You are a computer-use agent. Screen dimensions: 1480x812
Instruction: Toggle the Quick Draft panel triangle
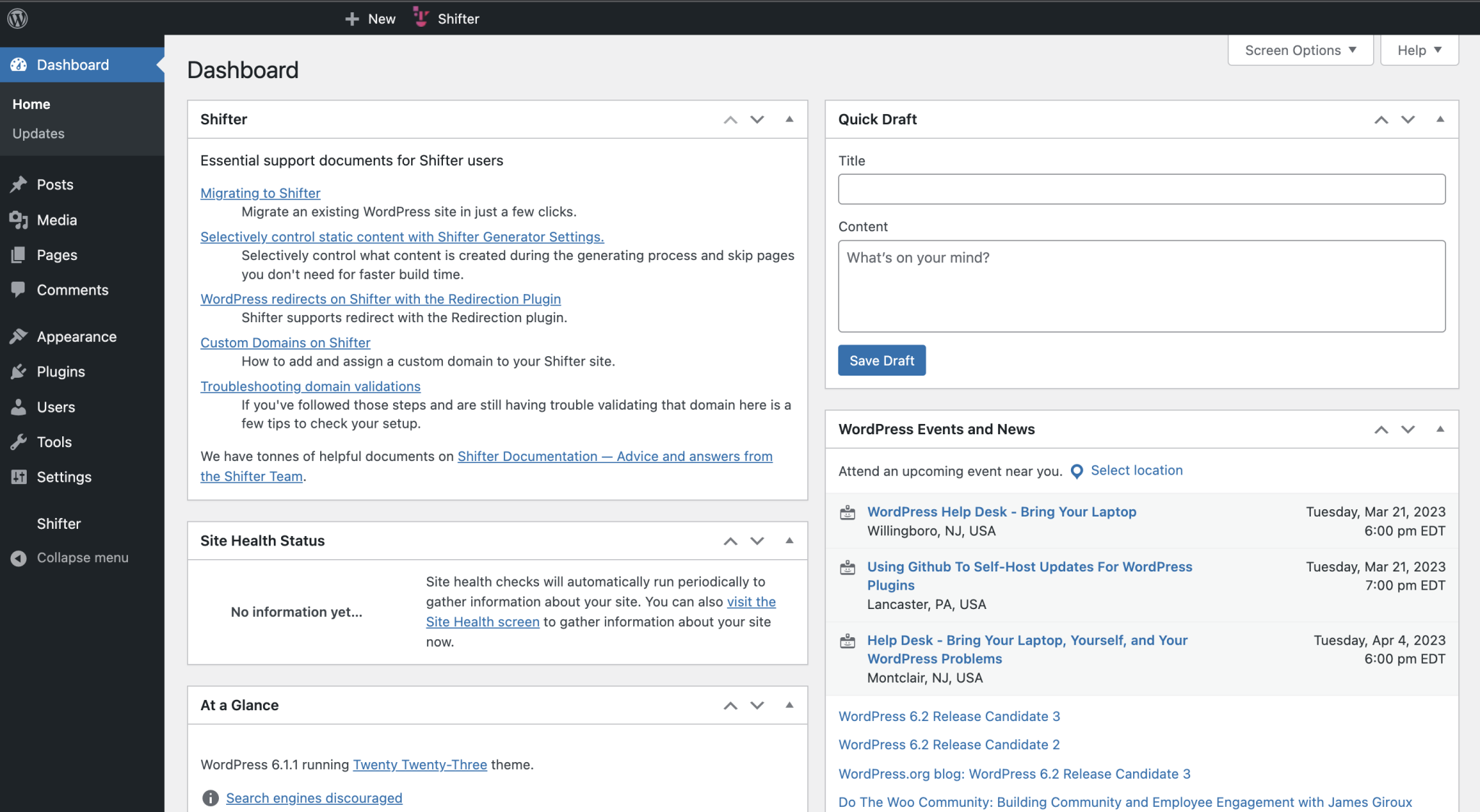coord(1440,119)
